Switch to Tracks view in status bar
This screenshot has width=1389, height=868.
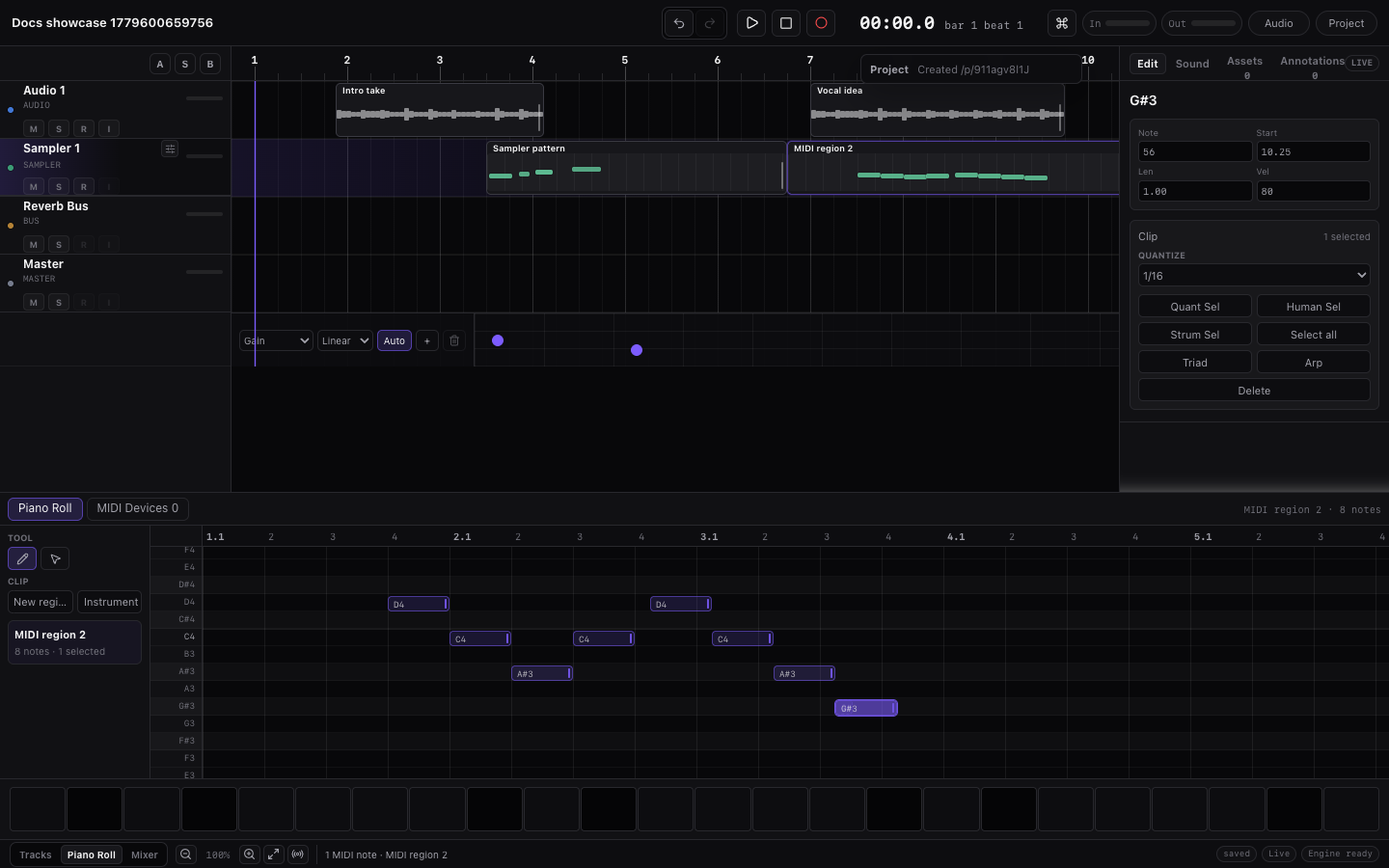pos(36,854)
